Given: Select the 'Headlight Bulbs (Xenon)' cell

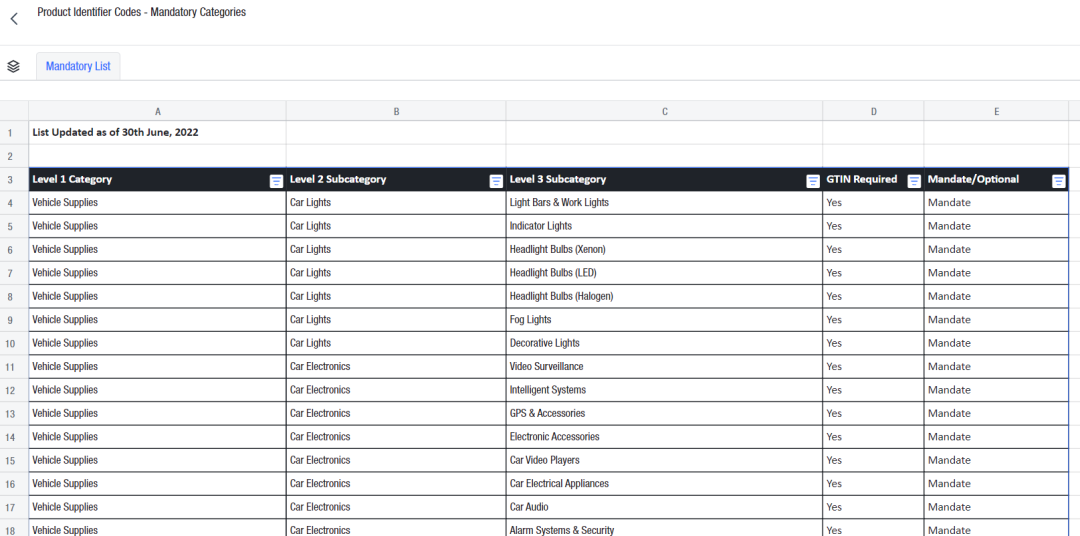Looking at the screenshot, I should tap(665, 249).
